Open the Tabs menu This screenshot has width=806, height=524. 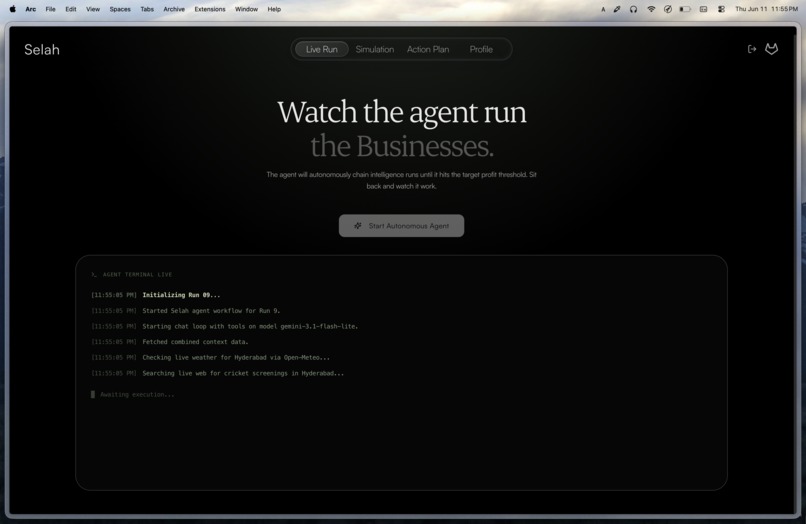tap(147, 9)
